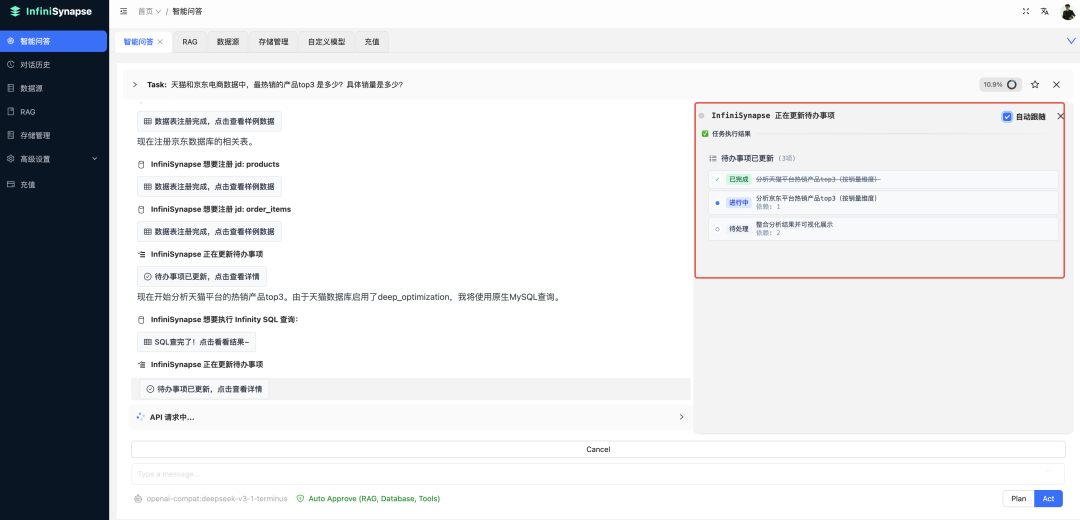The width and height of the screenshot is (1080, 520).
Task: Click the 进行中 status badge
Action: pyautogui.click(x=738, y=202)
